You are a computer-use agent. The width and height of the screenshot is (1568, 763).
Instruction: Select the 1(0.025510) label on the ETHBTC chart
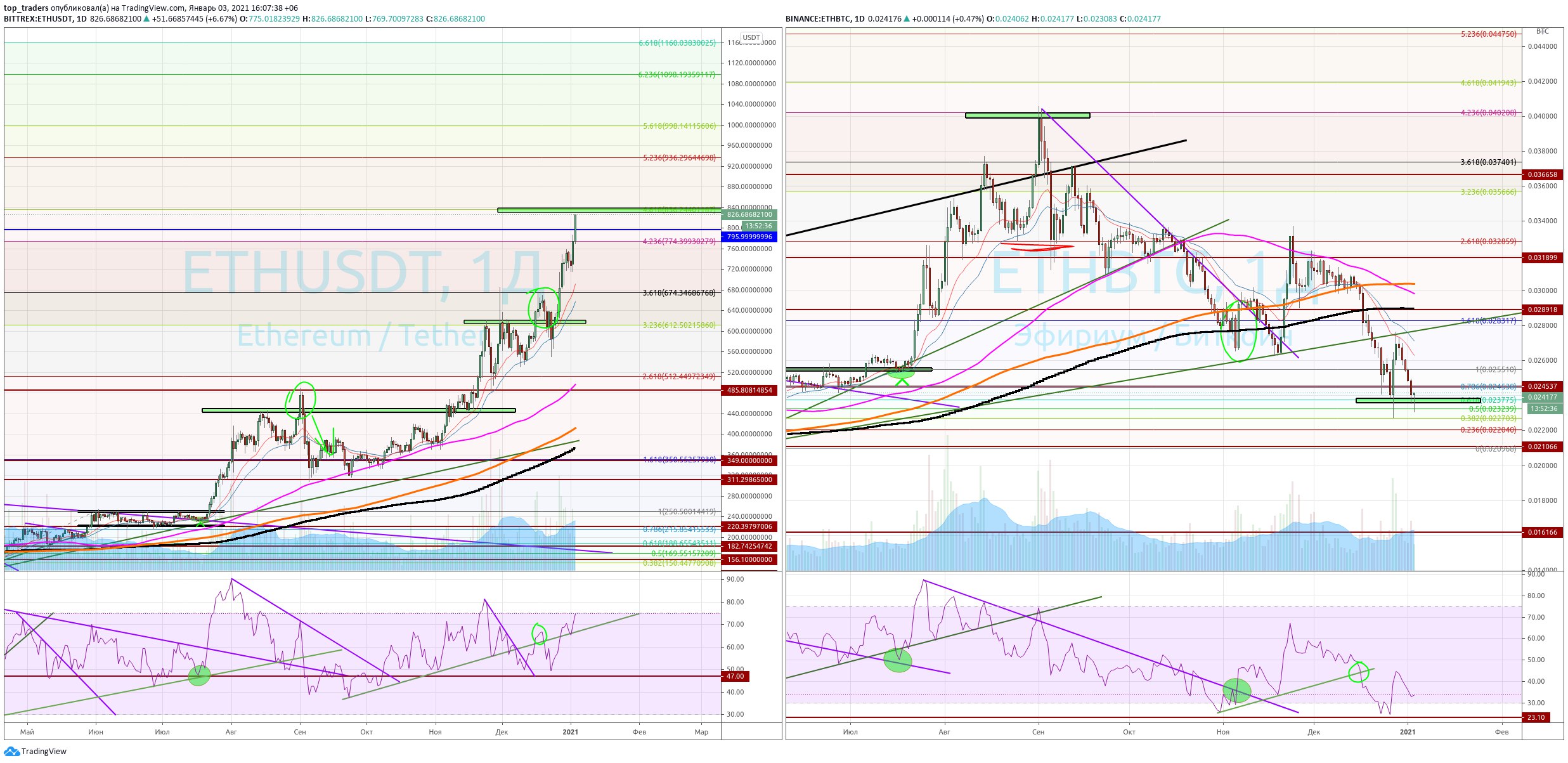[x=1496, y=370]
